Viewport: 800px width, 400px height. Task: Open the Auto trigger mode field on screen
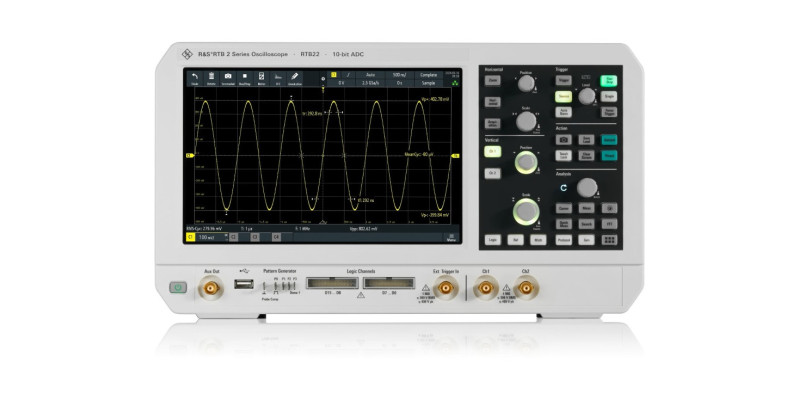371,75
